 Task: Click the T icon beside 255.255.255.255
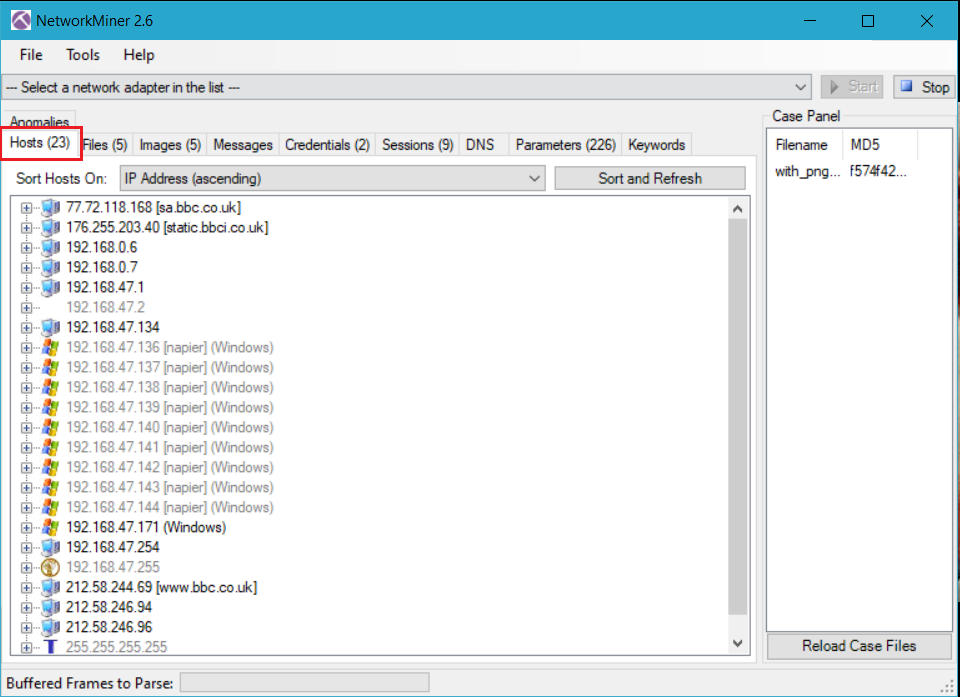(x=51, y=647)
